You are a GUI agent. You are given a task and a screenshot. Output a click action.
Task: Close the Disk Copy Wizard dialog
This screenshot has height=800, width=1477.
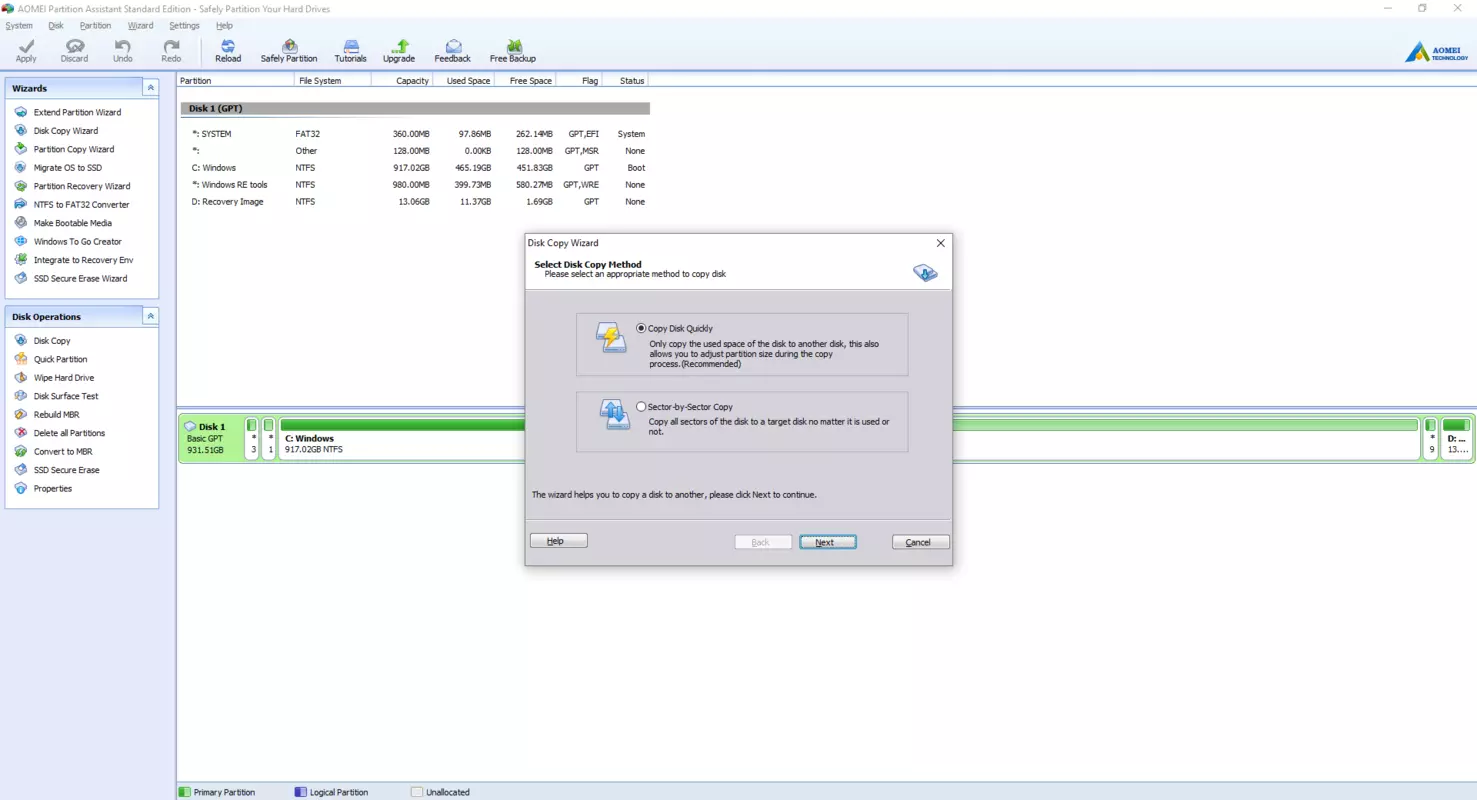tap(940, 243)
